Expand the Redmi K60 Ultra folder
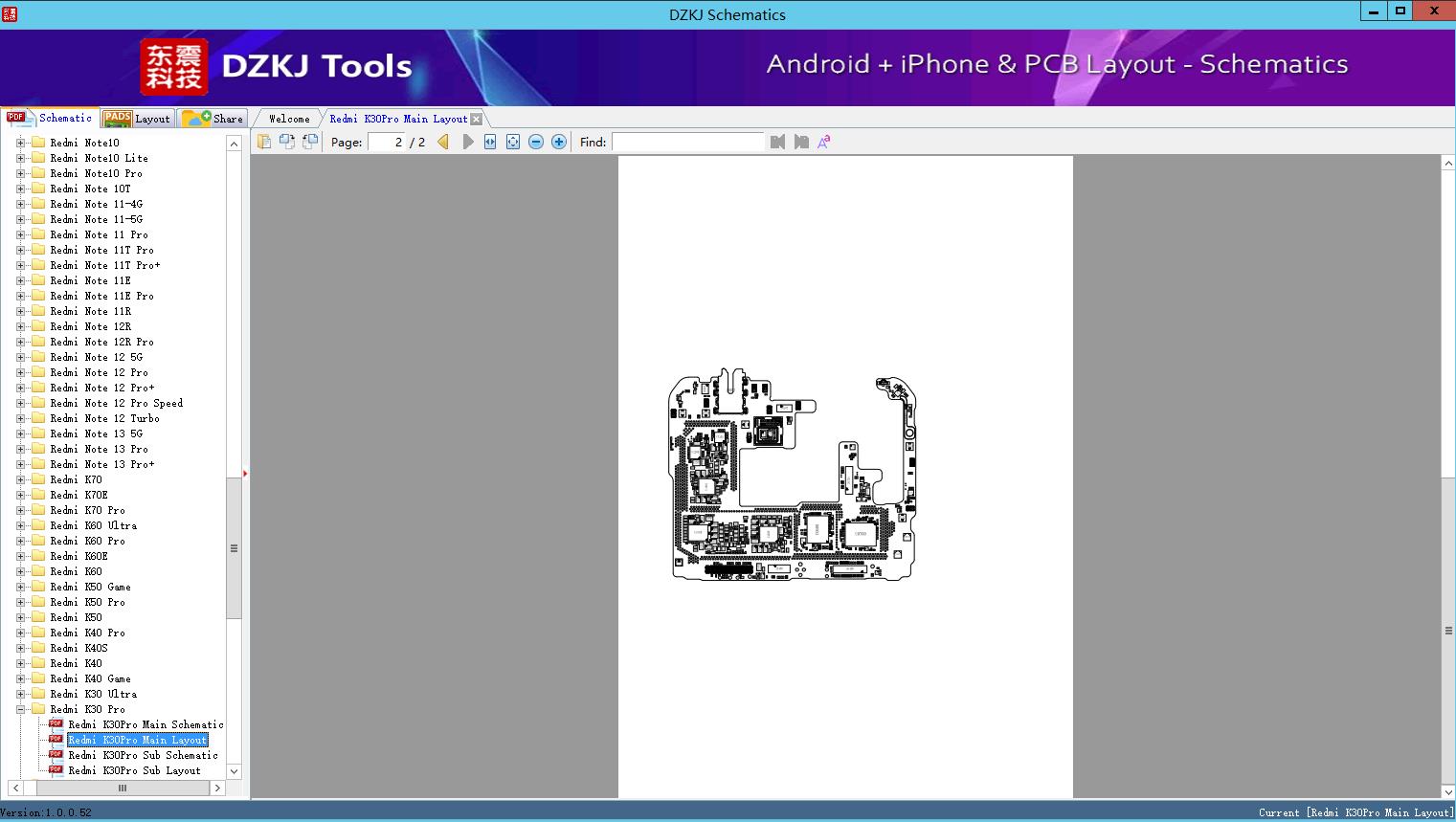Viewport: 1456px width, 822px height. pyautogui.click(x=21, y=525)
